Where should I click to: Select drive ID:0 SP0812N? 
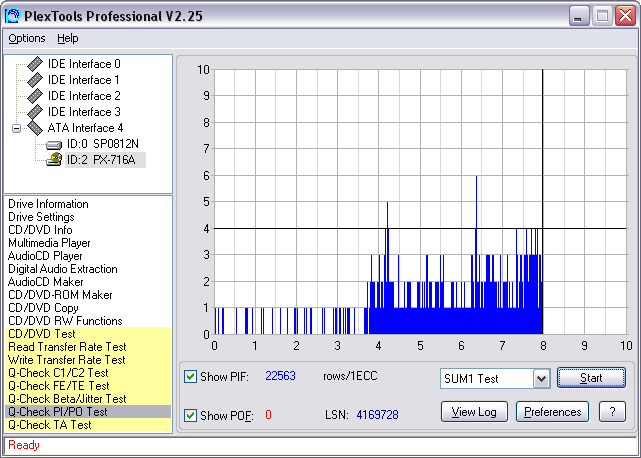click(103, 144)
